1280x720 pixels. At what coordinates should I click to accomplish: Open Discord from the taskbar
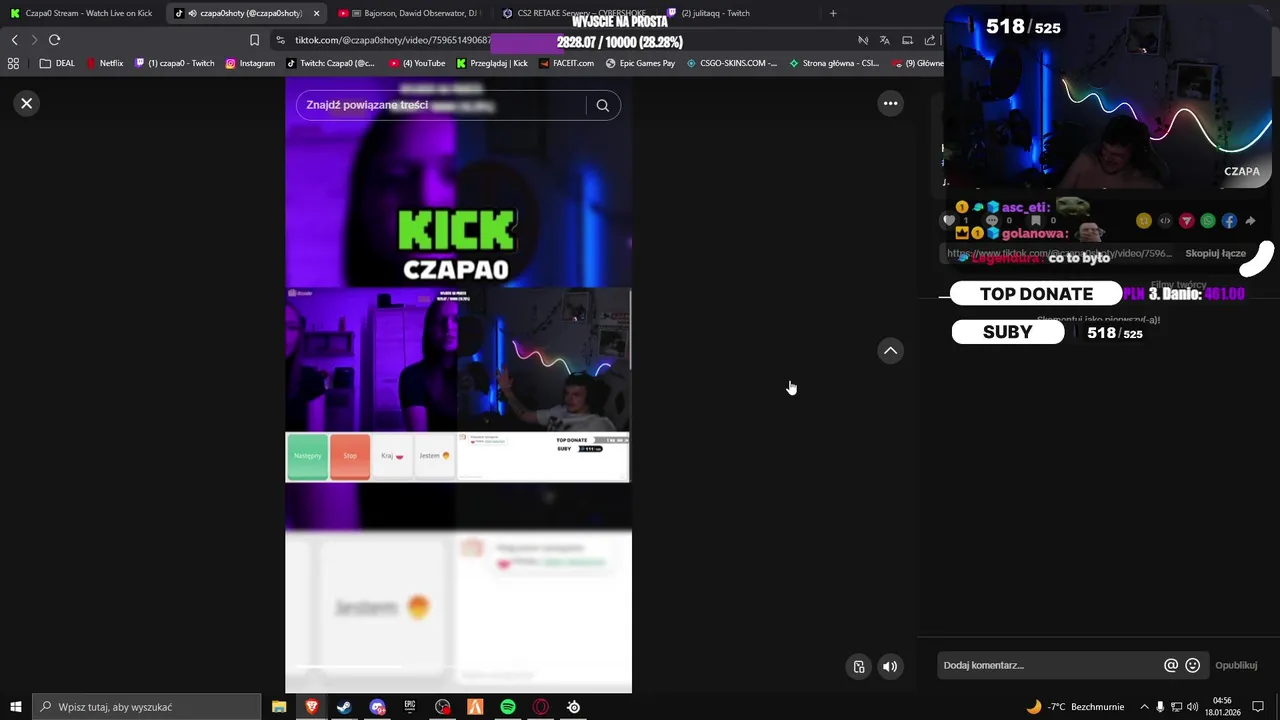(x=377, y=707)
